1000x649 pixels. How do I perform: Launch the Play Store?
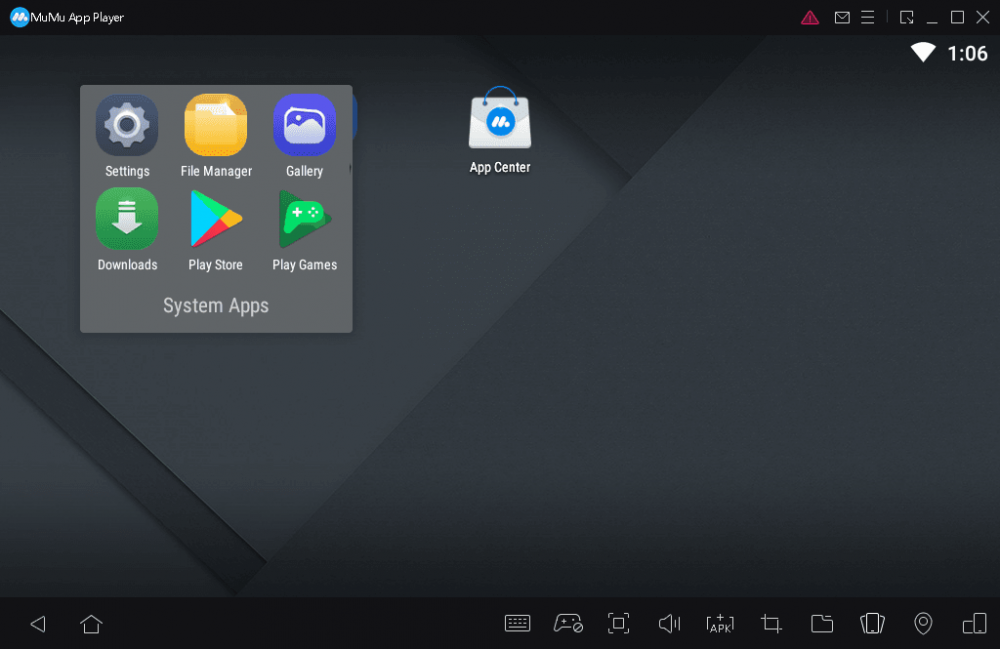[216, 219]
